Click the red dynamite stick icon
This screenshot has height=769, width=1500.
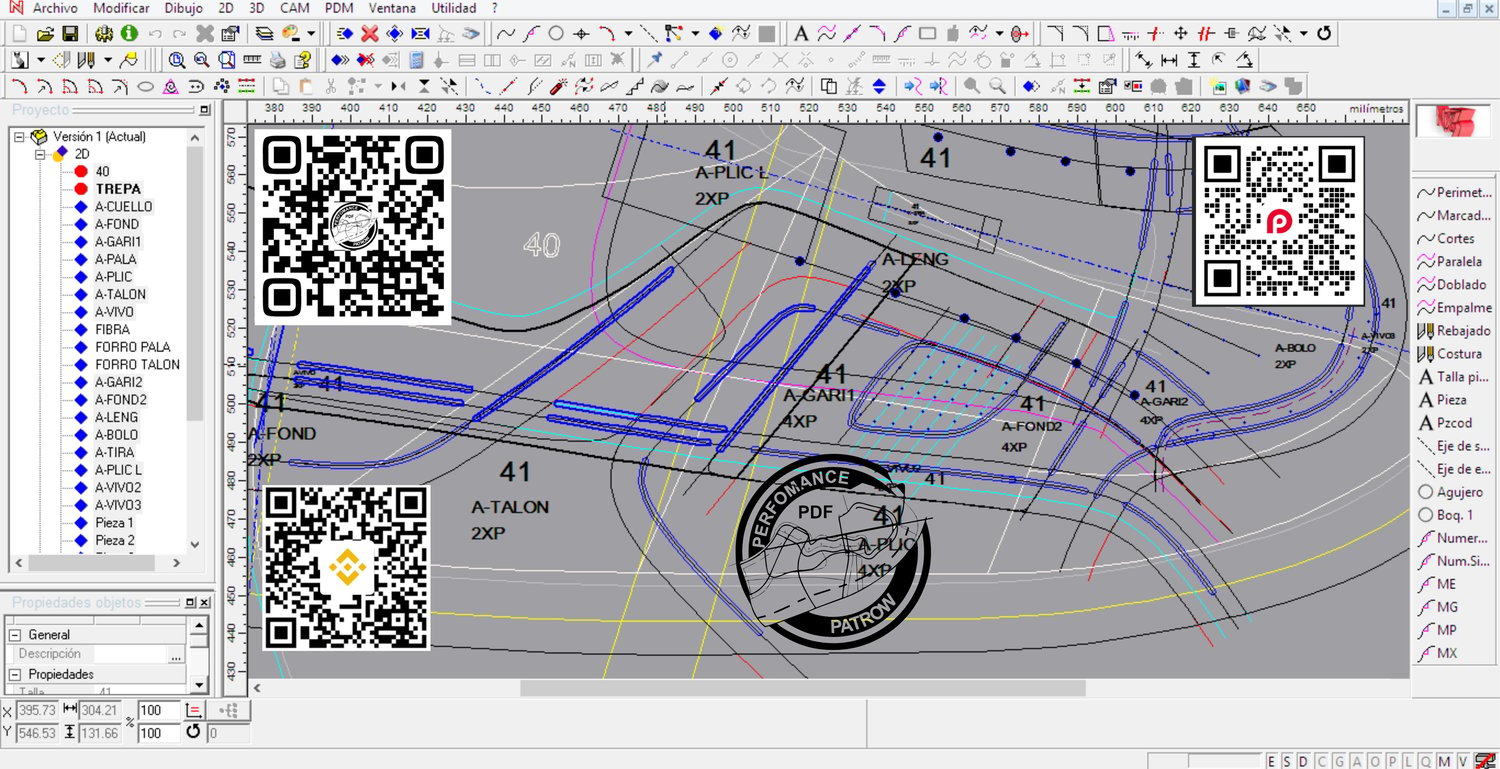coord(560,86)
